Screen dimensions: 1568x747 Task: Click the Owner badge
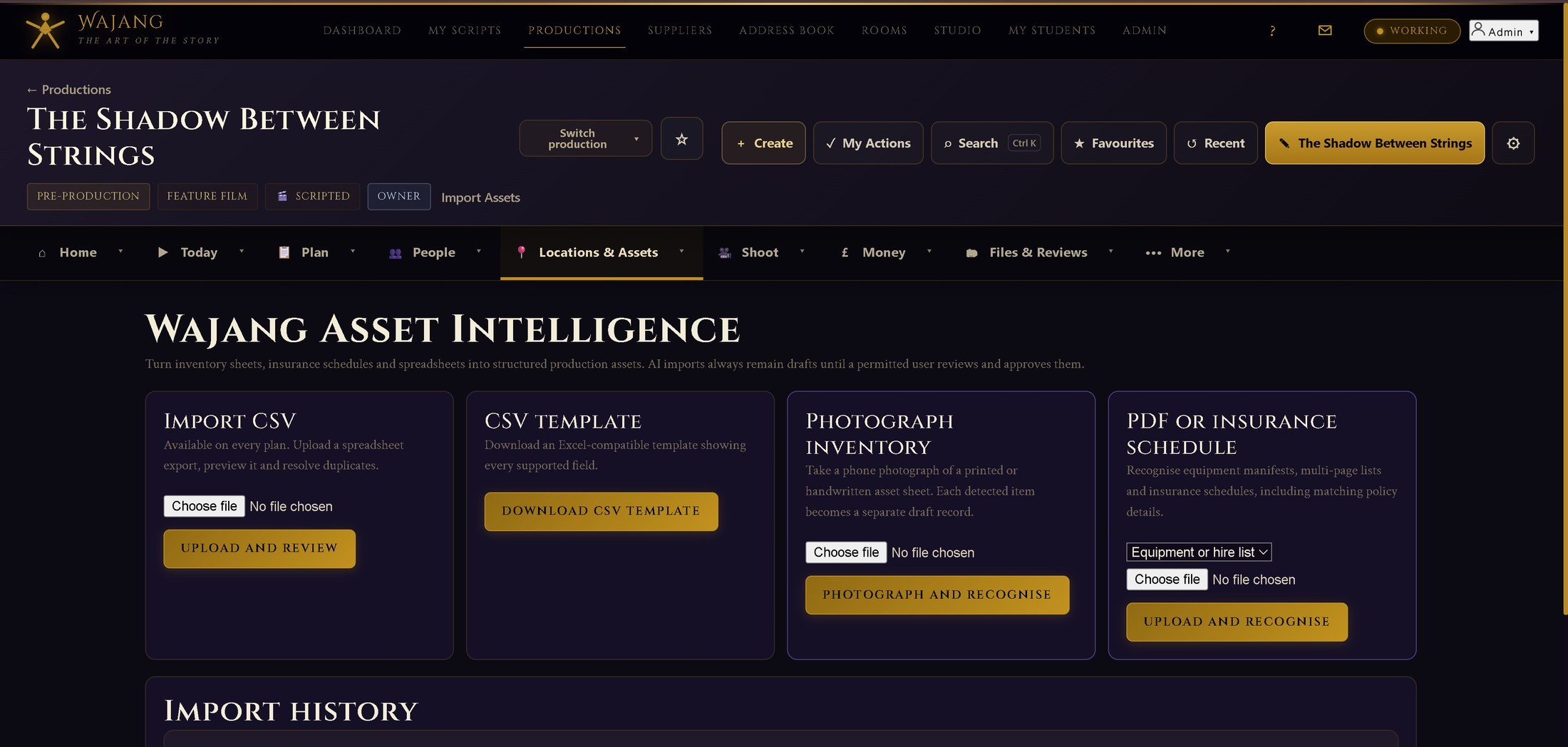399,197
